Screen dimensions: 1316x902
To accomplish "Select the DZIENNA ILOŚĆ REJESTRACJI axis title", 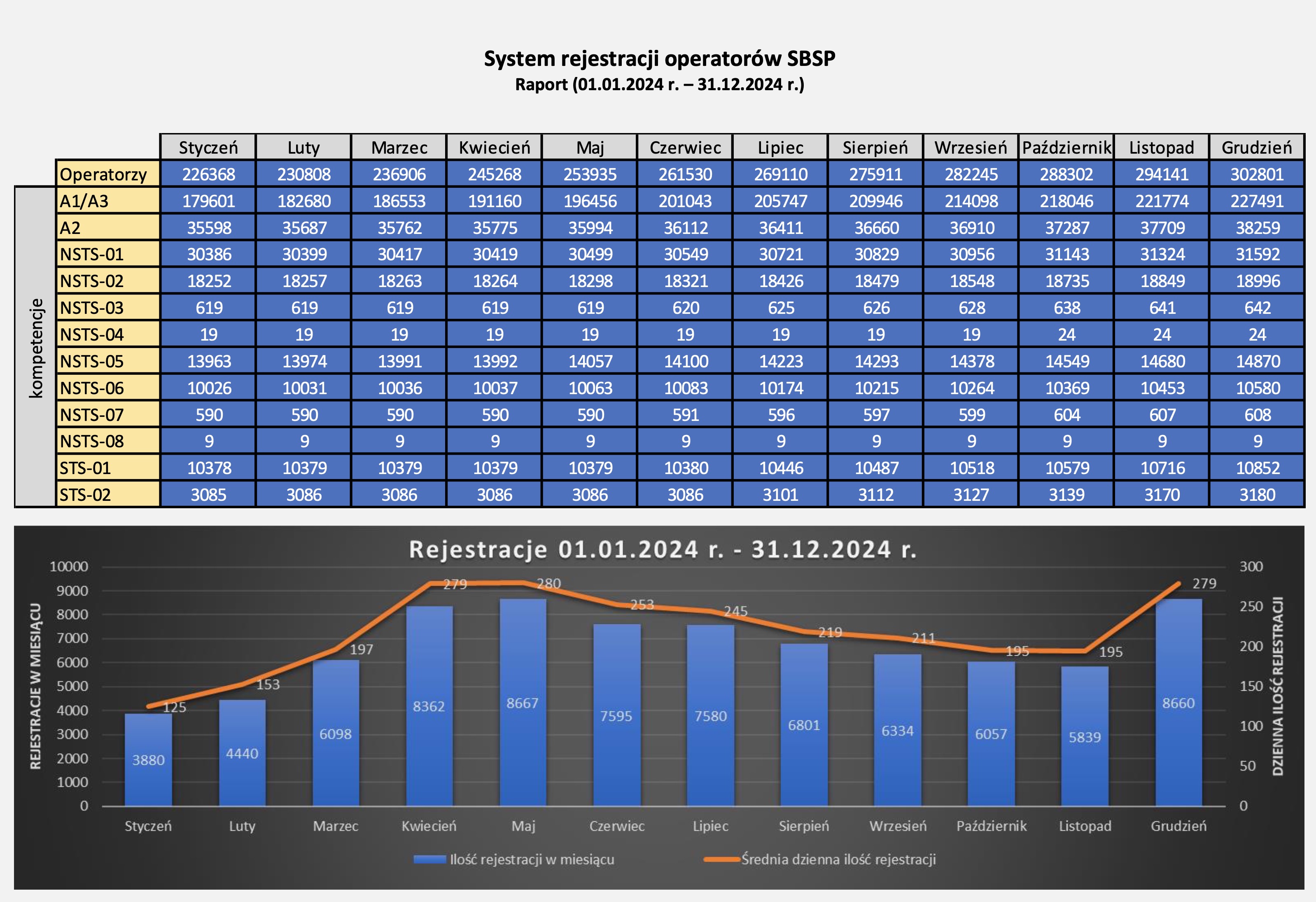I will [1277, 686].
